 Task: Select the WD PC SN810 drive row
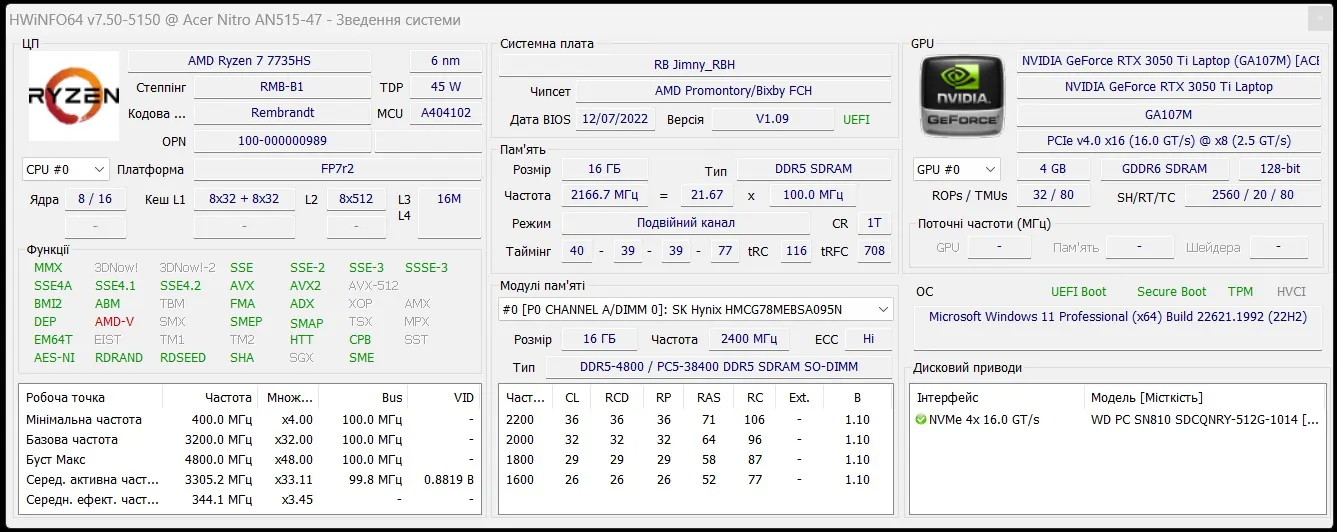click(x=1117, y=420)
